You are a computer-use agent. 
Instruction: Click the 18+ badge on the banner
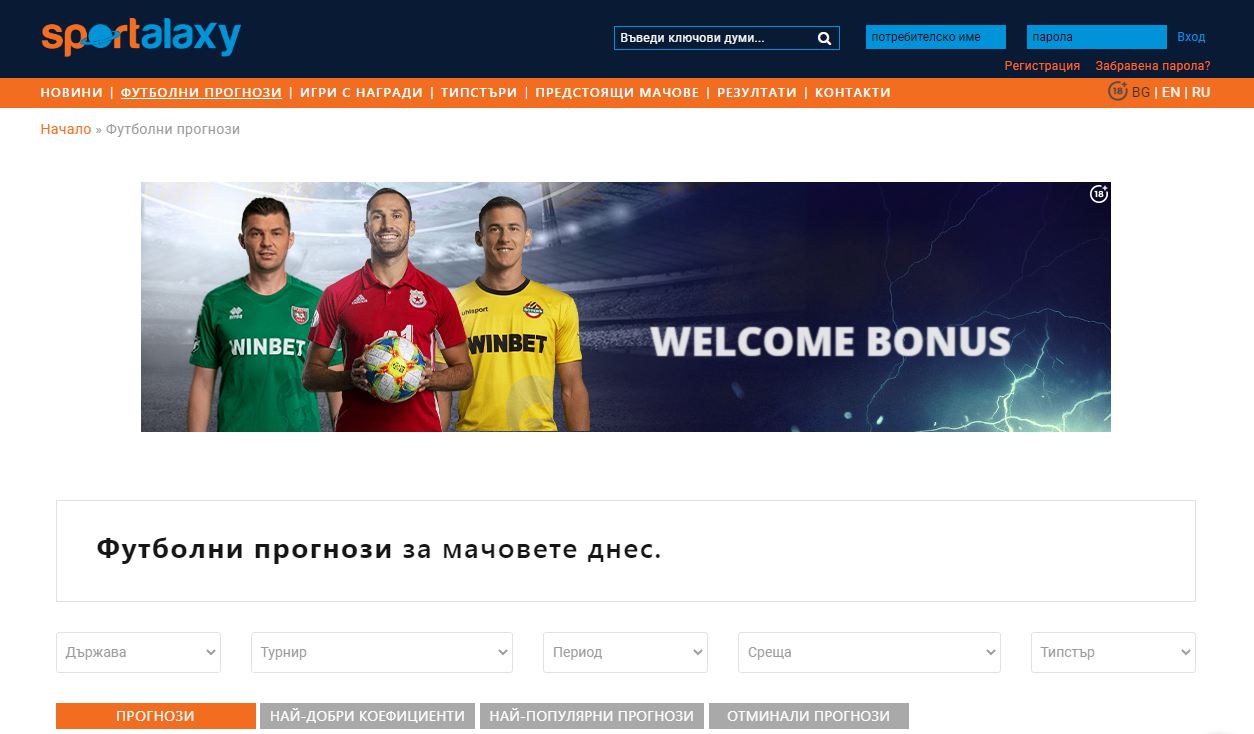(1099, 194)
